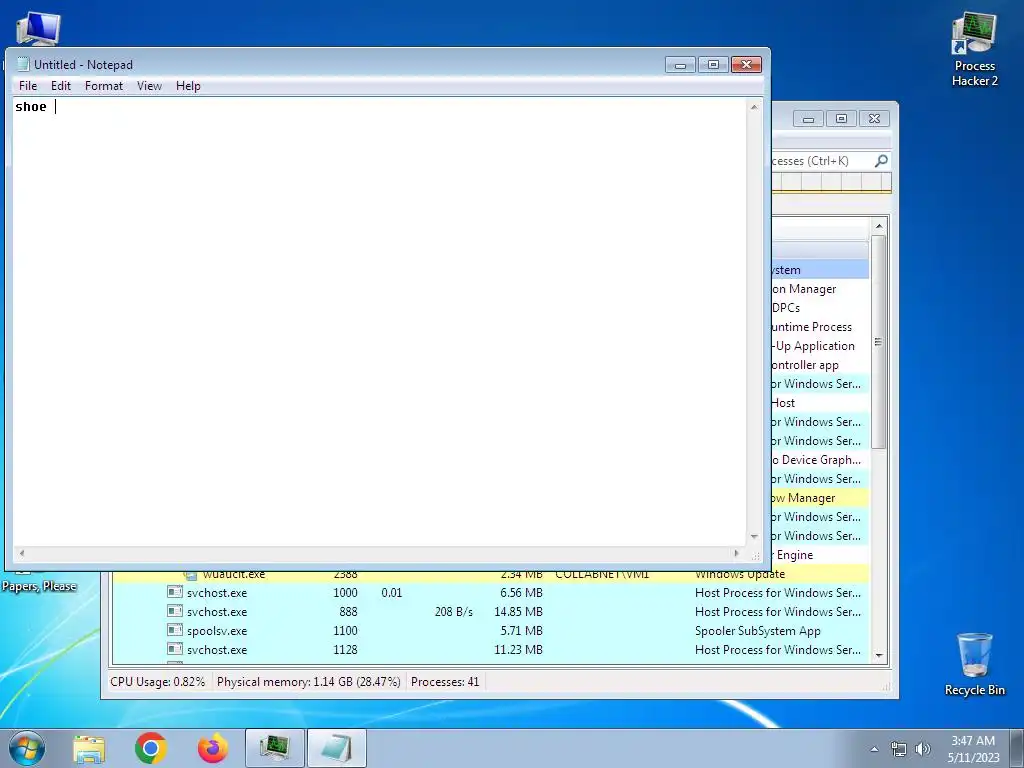This screenshot has width=1024, height=768.
Task: Click the Notepad taskbar button
Action: coord(336,748)
